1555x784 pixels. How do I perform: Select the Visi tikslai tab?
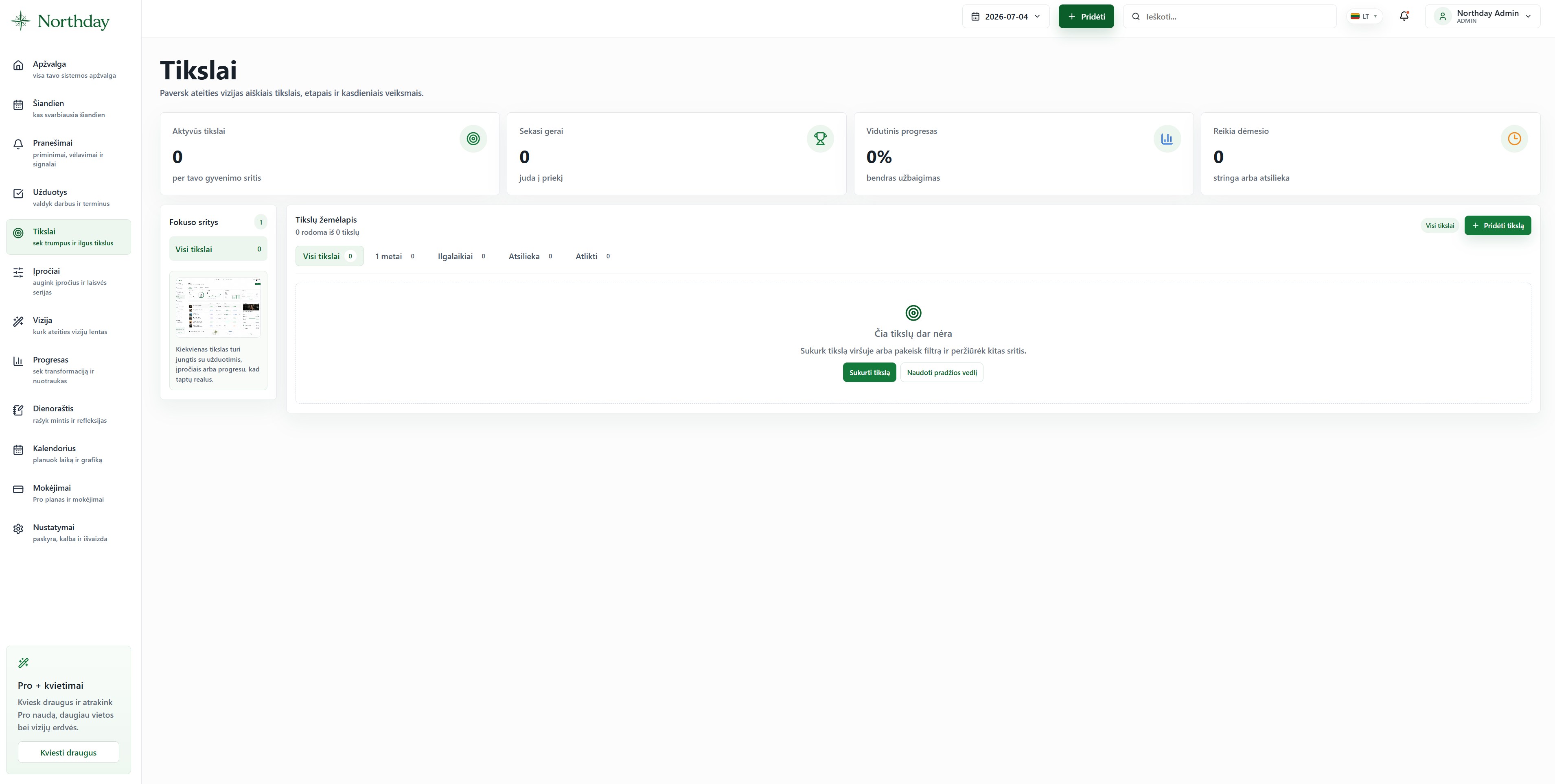[x=329, y=256]
